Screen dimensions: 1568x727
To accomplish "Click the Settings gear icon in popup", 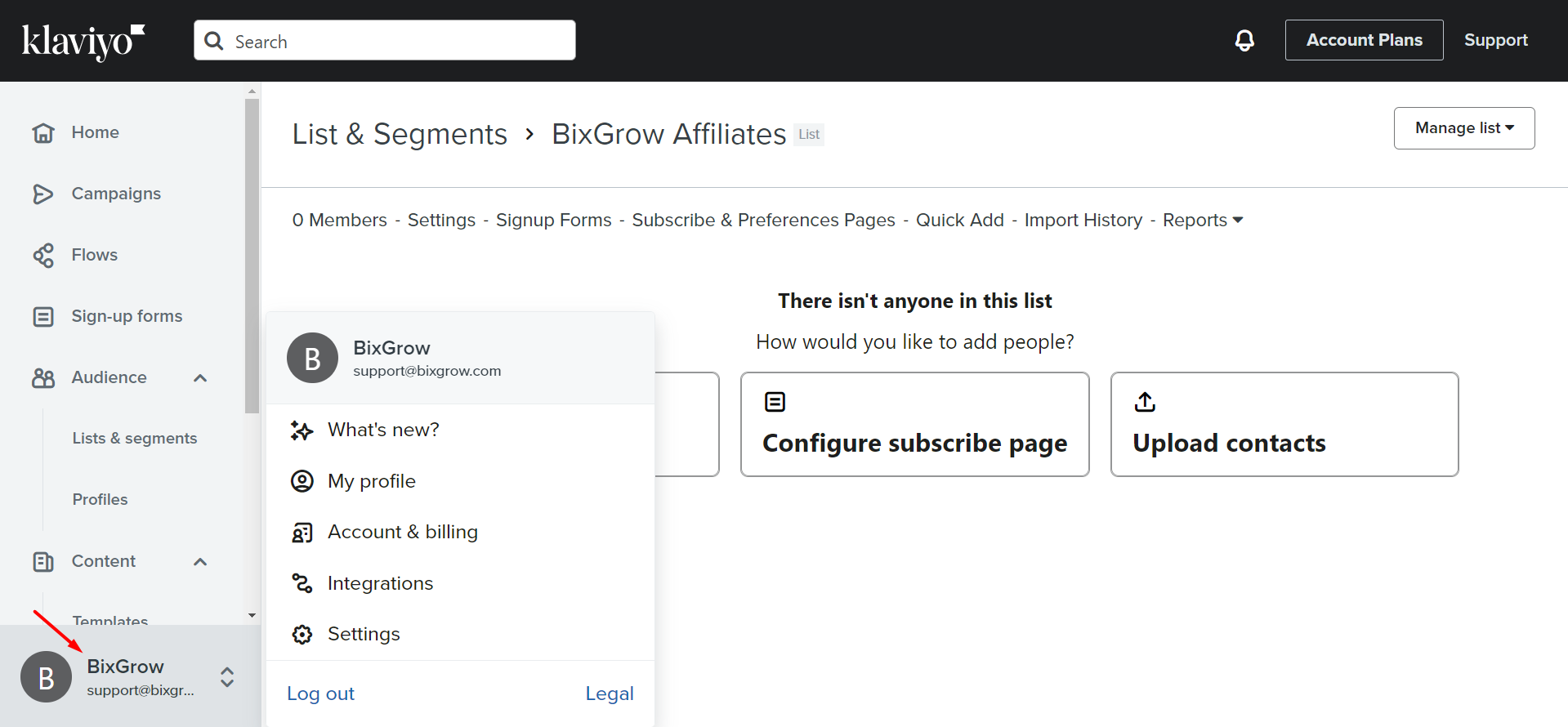I will tap(302, 635).
